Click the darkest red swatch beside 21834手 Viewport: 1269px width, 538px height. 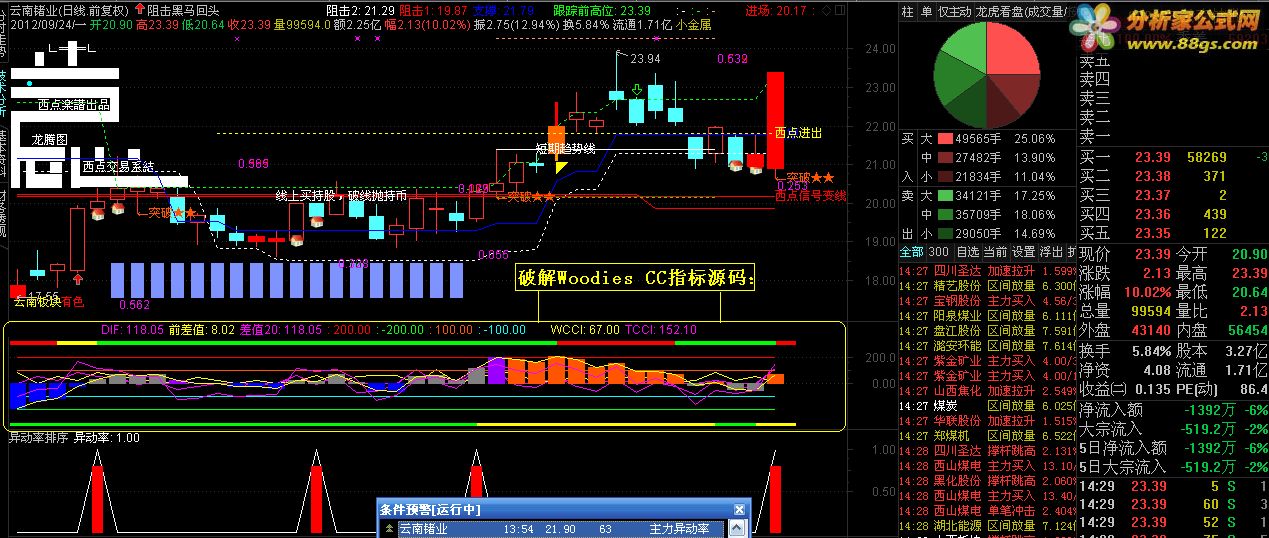944,176
